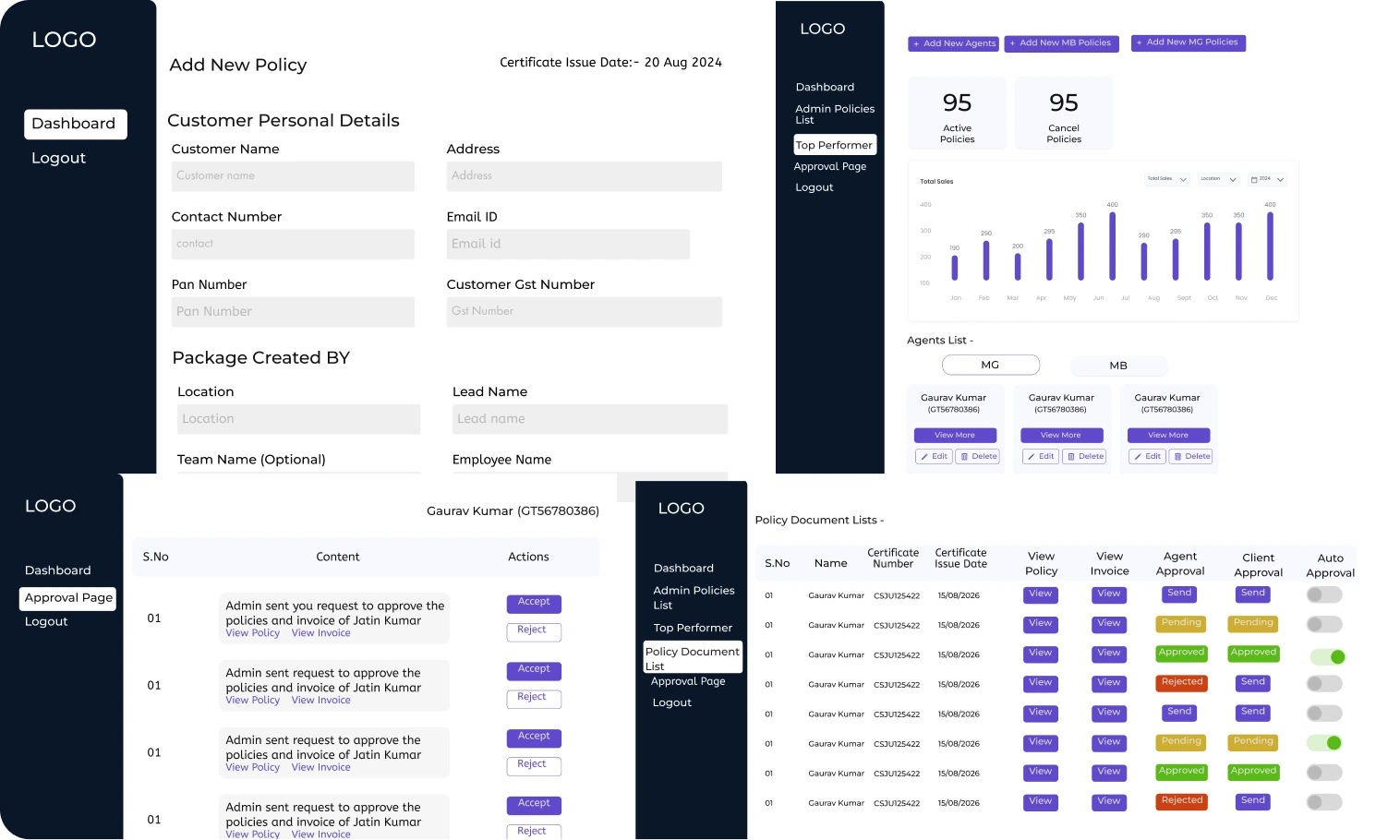This screenshot has height=840, width=1400.
Task: Disable Auto Approval toggle in third table row
Action: 1327,657
